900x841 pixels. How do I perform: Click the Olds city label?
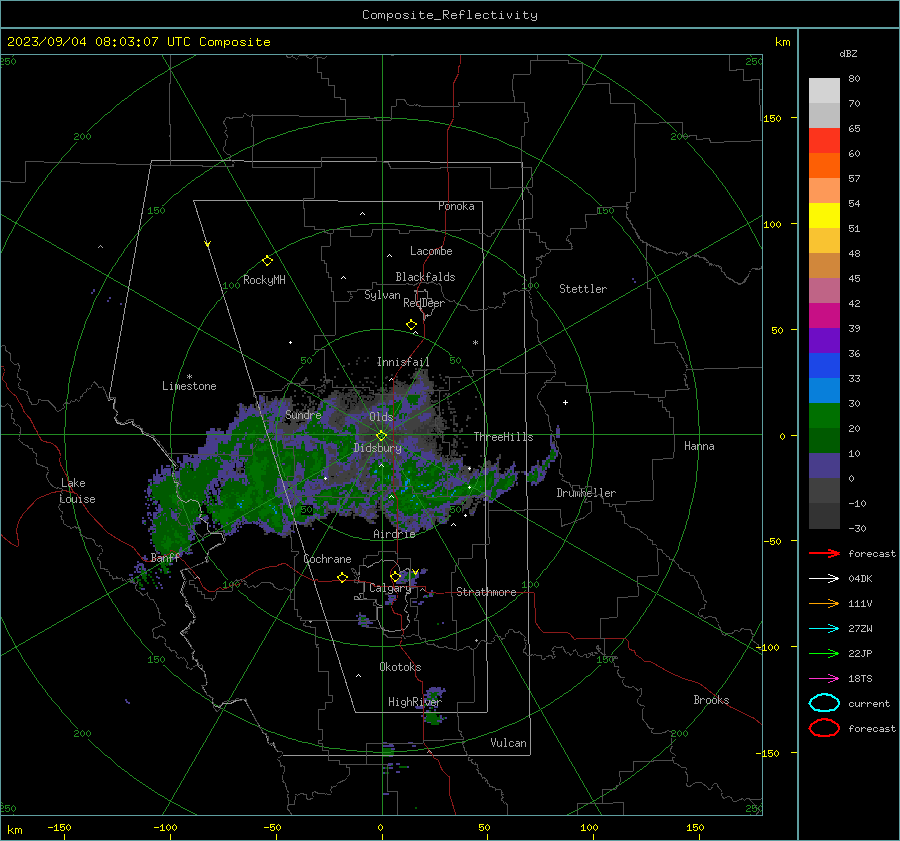381,417
